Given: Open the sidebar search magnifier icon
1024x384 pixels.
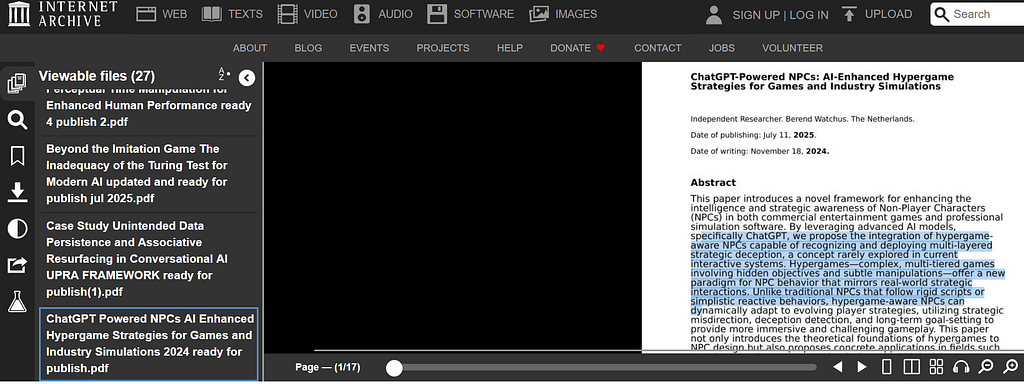Looking at the screenshot, I should [17, 120].
